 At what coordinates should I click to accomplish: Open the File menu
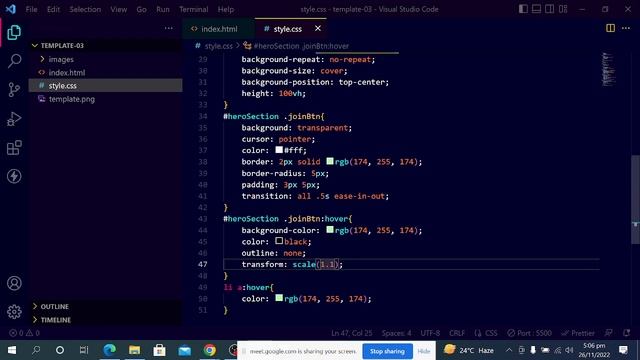(x=31, y=9)
